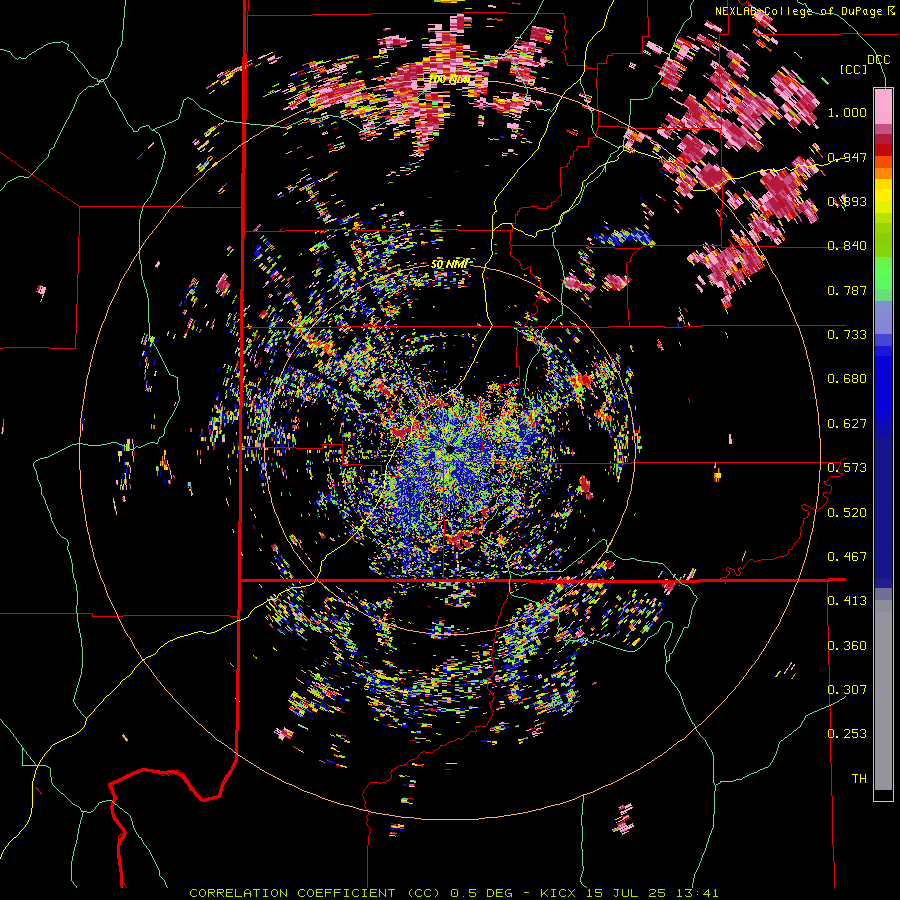Select the 0.573 legend value

coord(847,468)
